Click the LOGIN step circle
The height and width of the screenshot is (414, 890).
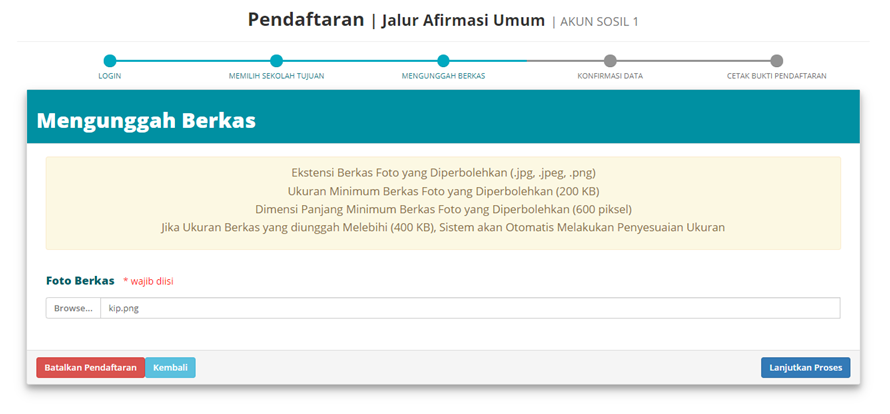[110, 61]
